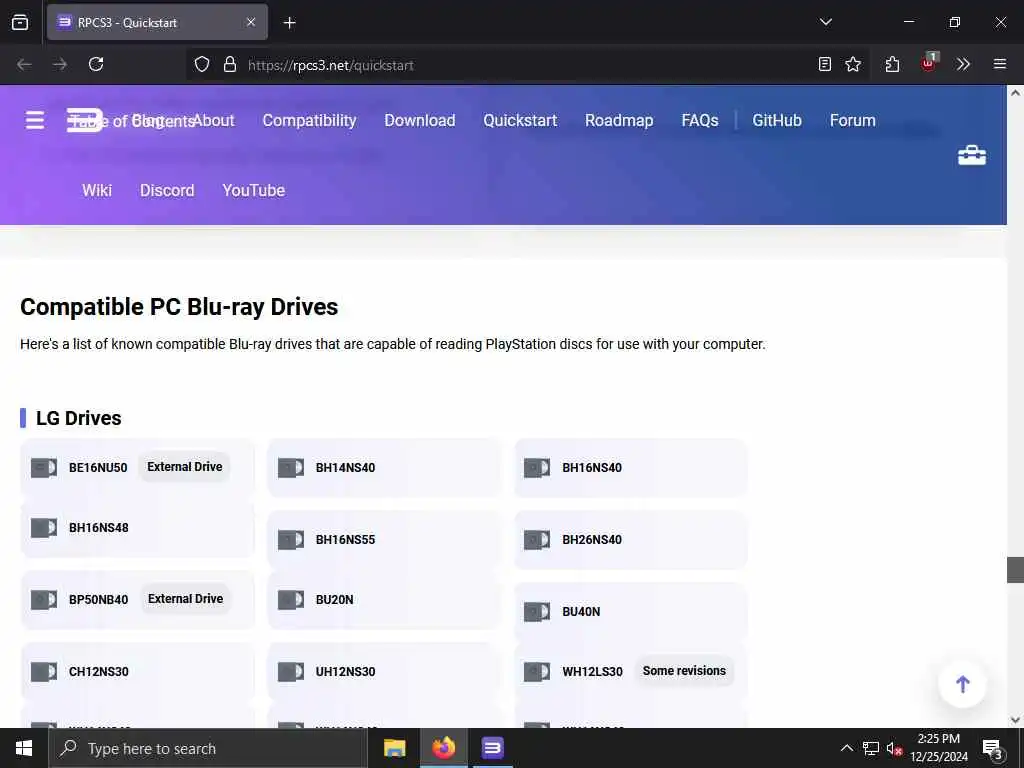Click the drive icon next to BU40N

click(x=537, y=612)
